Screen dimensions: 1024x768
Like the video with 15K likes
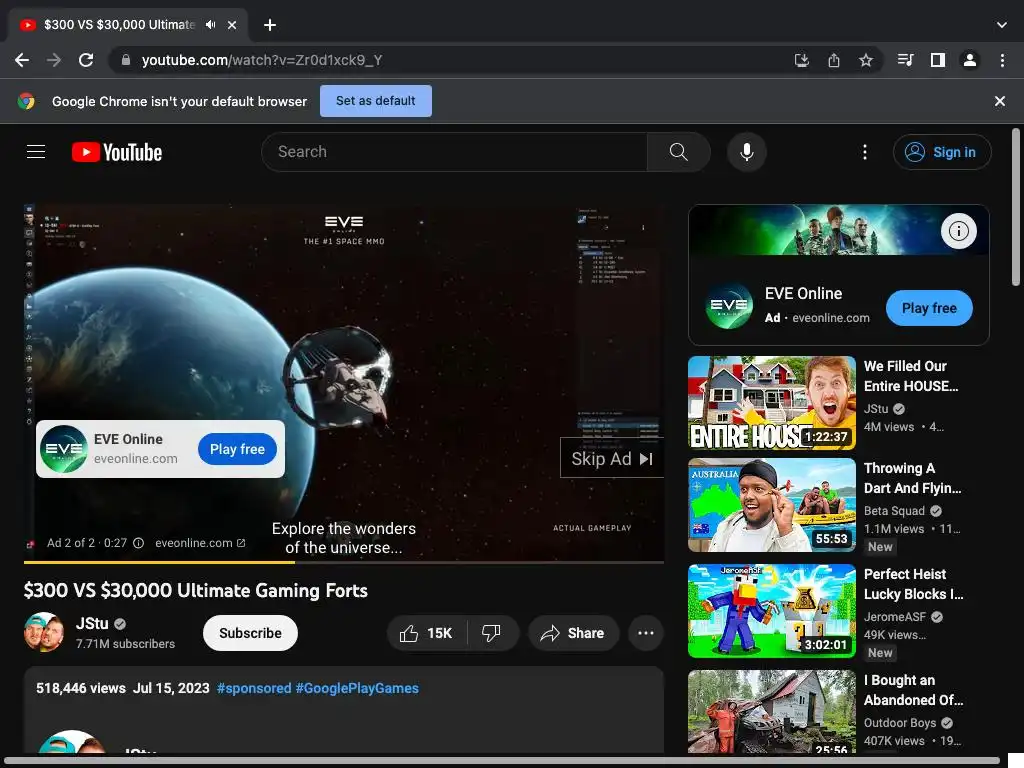426,633
